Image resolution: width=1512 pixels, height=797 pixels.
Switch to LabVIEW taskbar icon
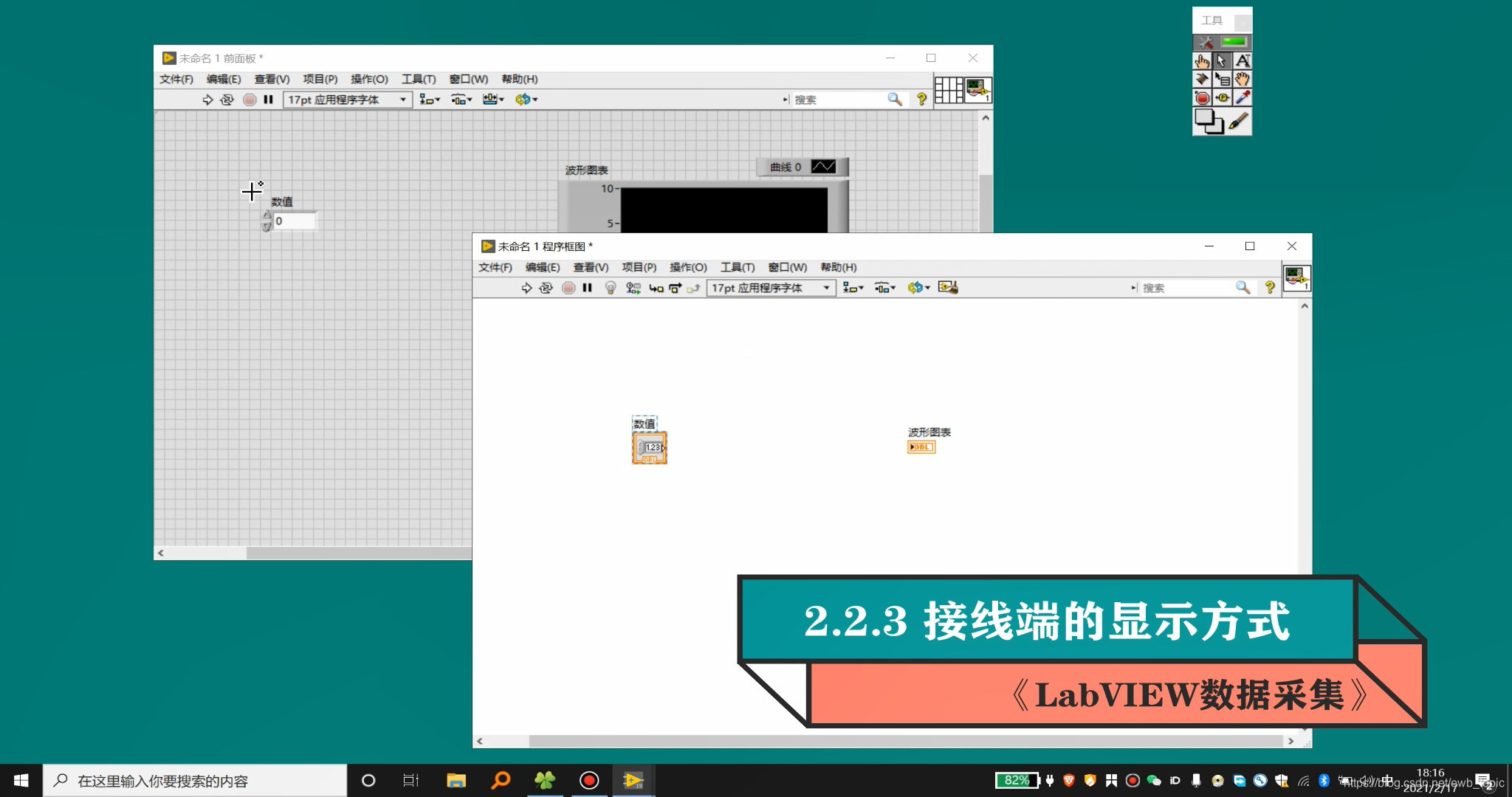pyautogui.click(x=633, y=781)
